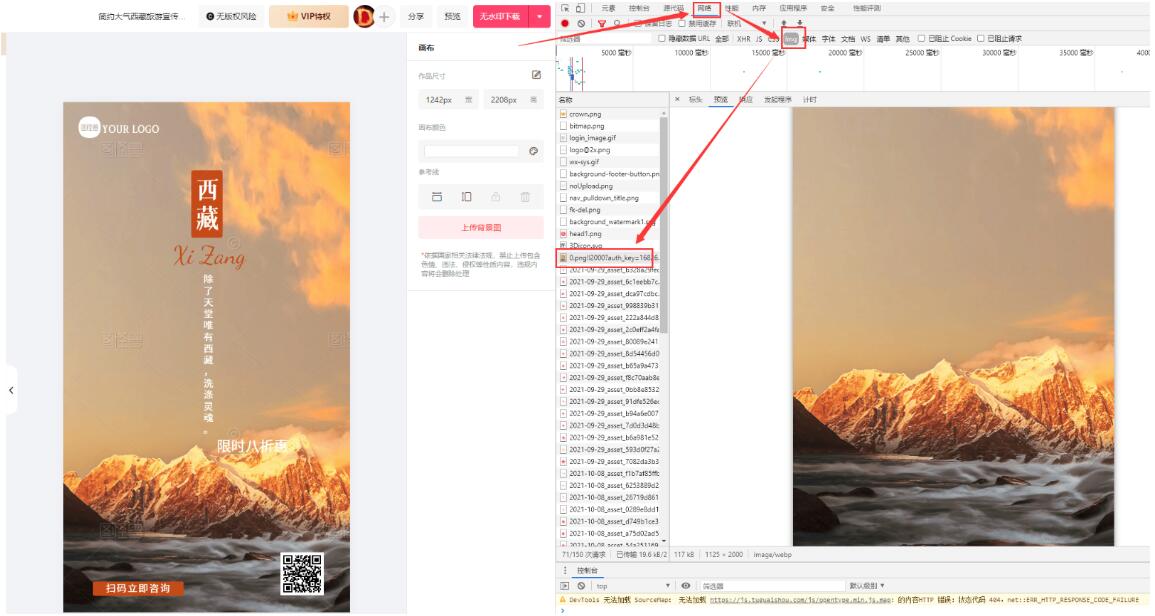Viewport: 1155px width, 616px height.
Task: Click the console live expression eye icon
Action: point(686,585)
